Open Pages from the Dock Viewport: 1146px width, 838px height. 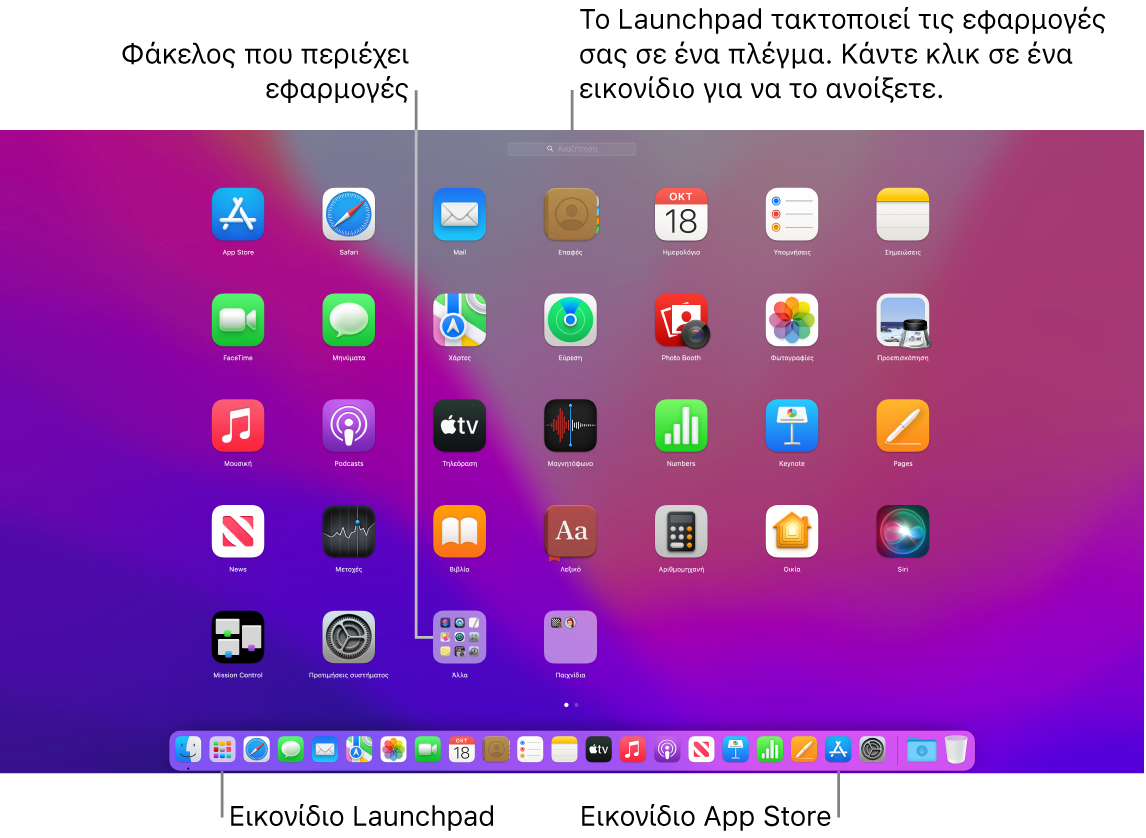[x=804, y=750]
